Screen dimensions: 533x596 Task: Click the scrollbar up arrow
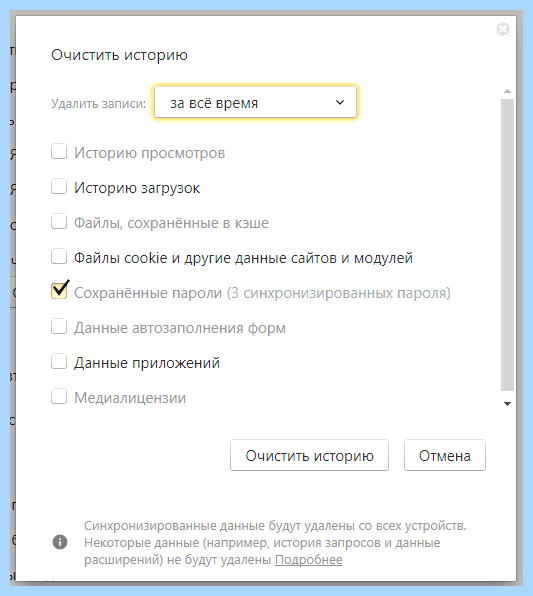point(507,91)
